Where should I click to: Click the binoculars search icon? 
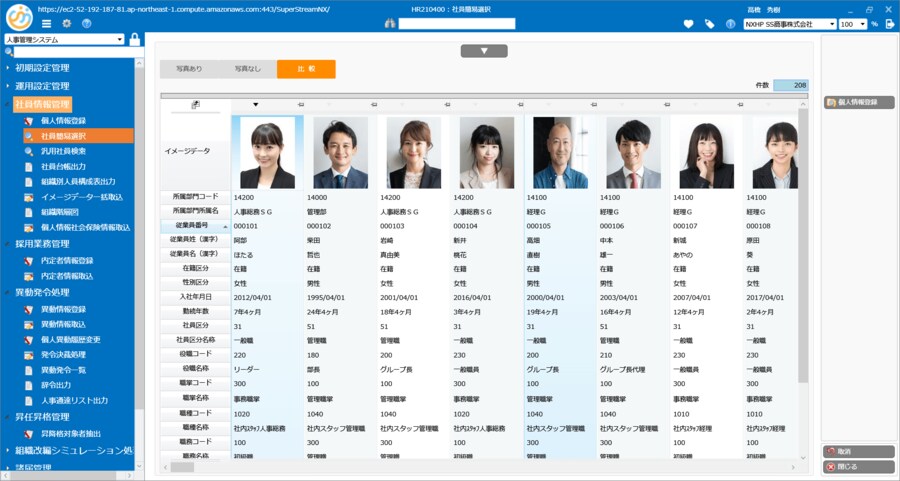tap(390, 24)
